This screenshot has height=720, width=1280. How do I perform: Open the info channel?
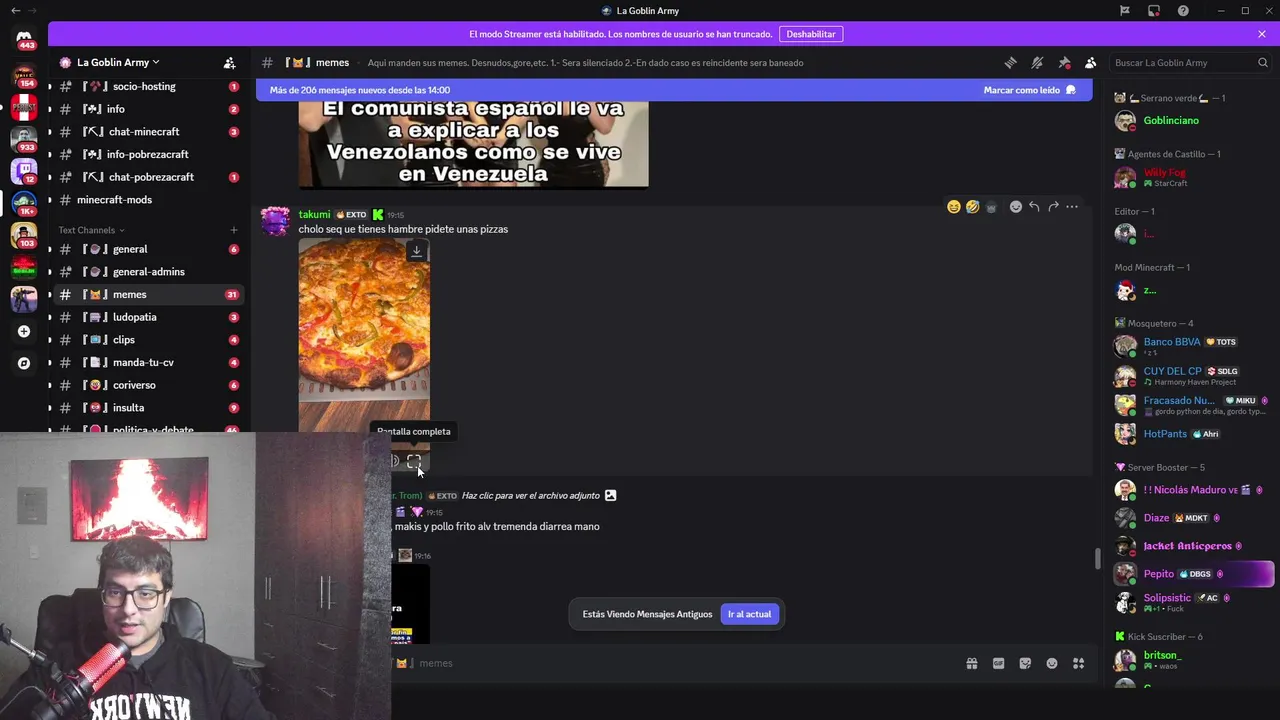coord(147,109)
